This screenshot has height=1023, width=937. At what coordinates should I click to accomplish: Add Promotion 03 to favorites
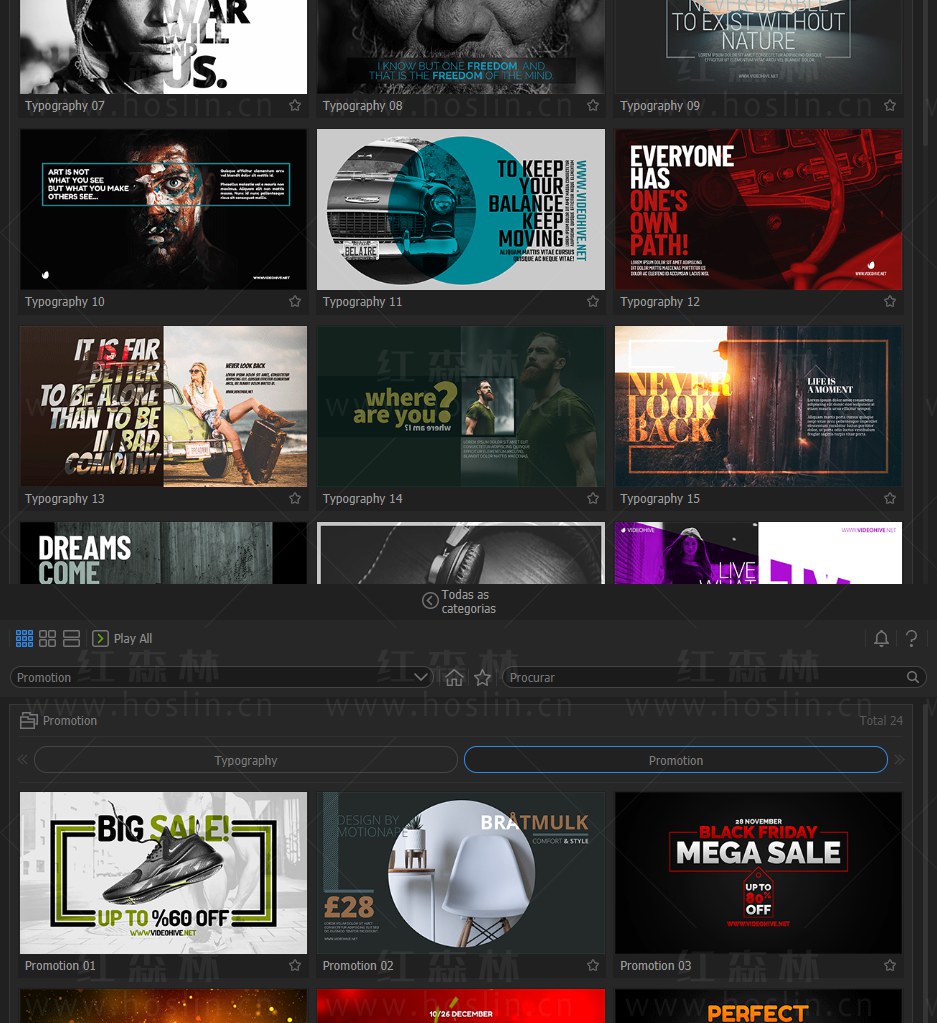[890, 965]
